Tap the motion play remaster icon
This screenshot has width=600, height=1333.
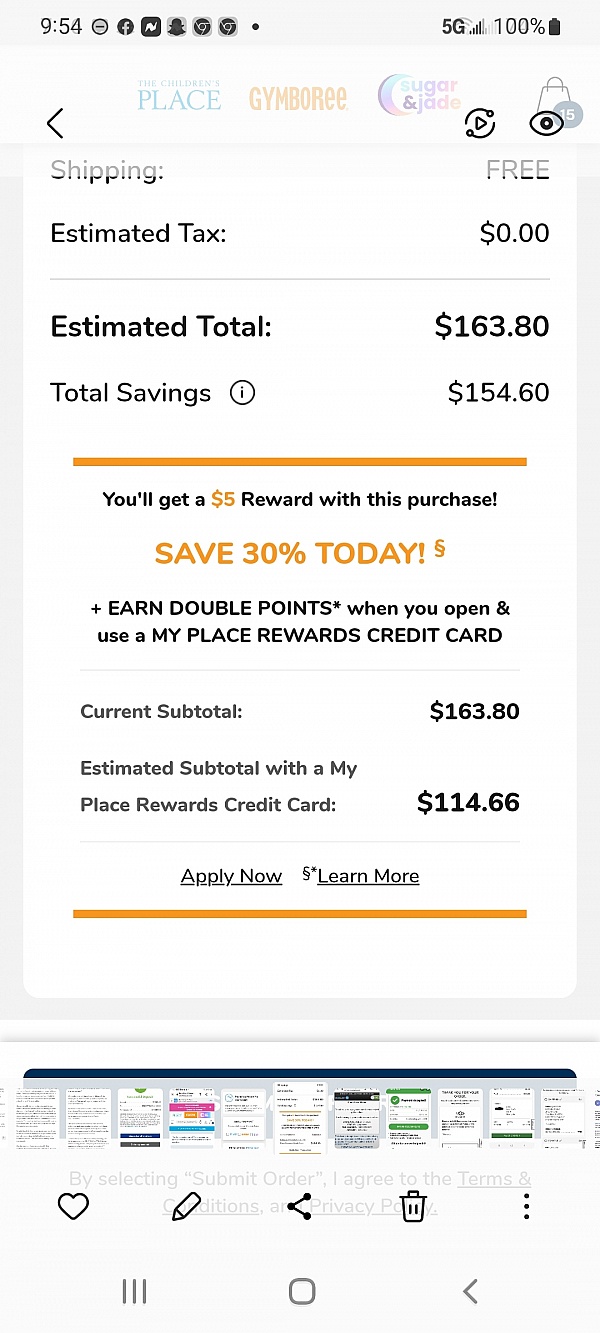(480, 123)
